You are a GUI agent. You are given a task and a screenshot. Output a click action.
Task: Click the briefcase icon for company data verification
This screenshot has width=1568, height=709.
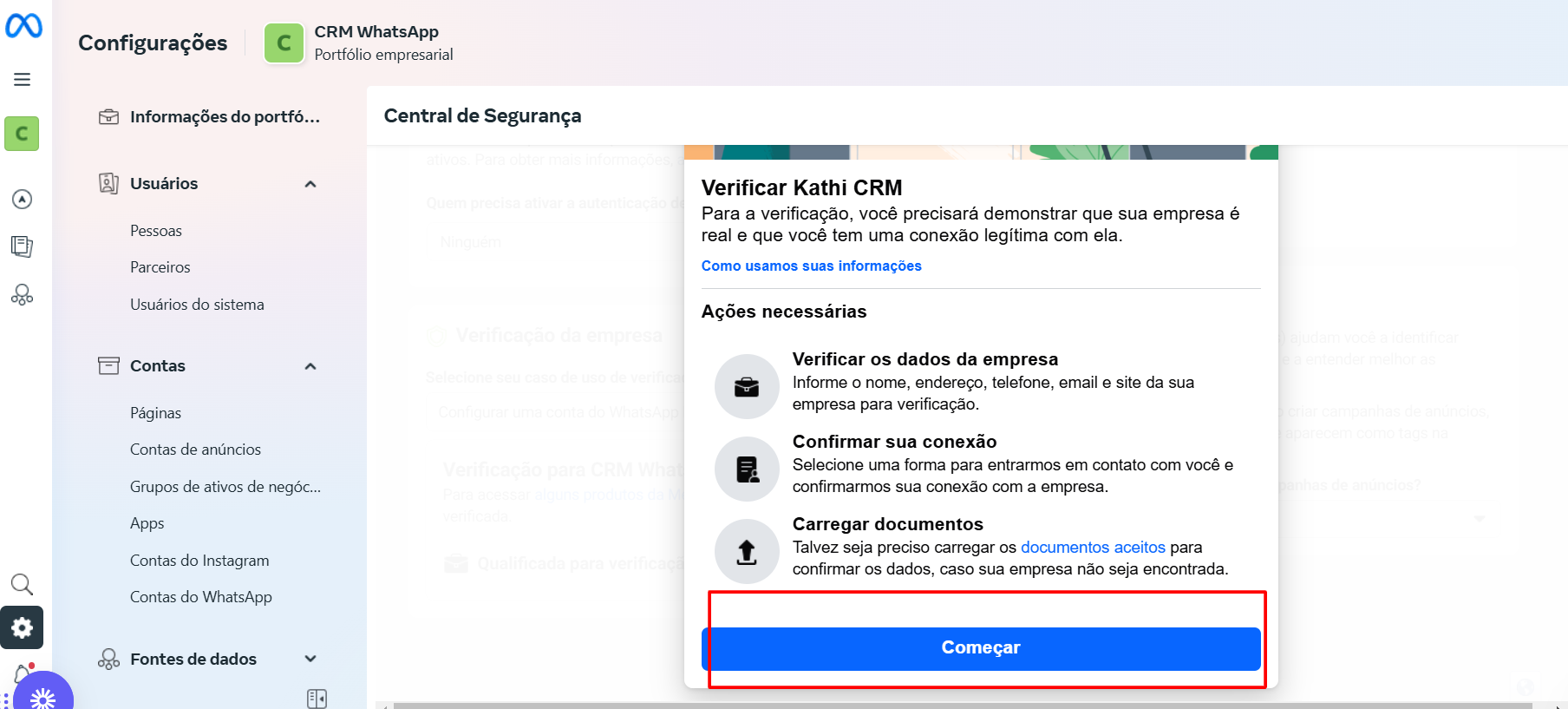tap(746, 386)
